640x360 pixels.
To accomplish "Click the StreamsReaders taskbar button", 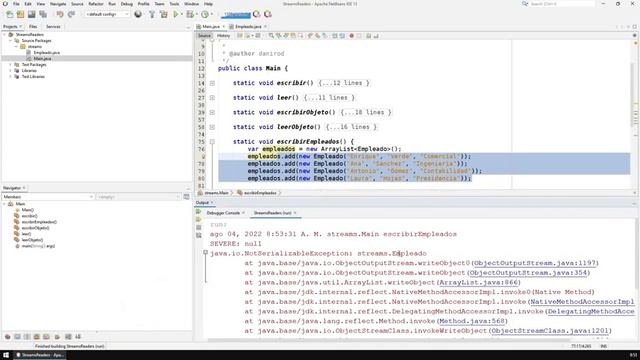I will 40,355.
